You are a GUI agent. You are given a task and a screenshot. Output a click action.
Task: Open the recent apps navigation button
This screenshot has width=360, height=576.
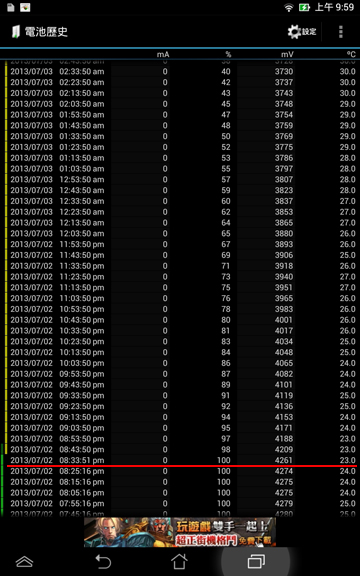(x=256, y=561)
